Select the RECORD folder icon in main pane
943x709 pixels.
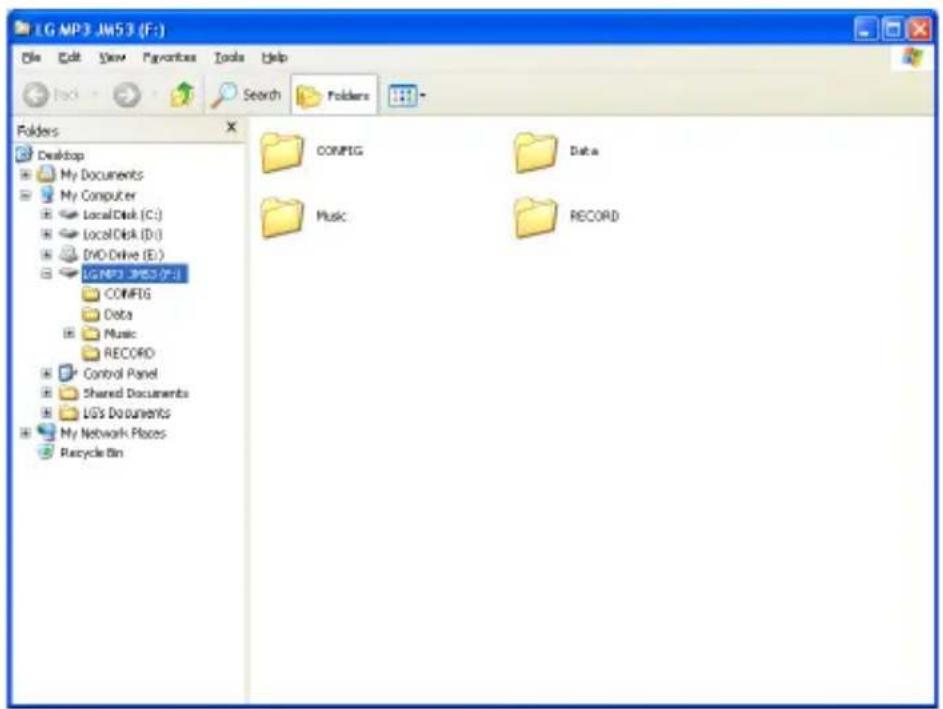[535, 216]
